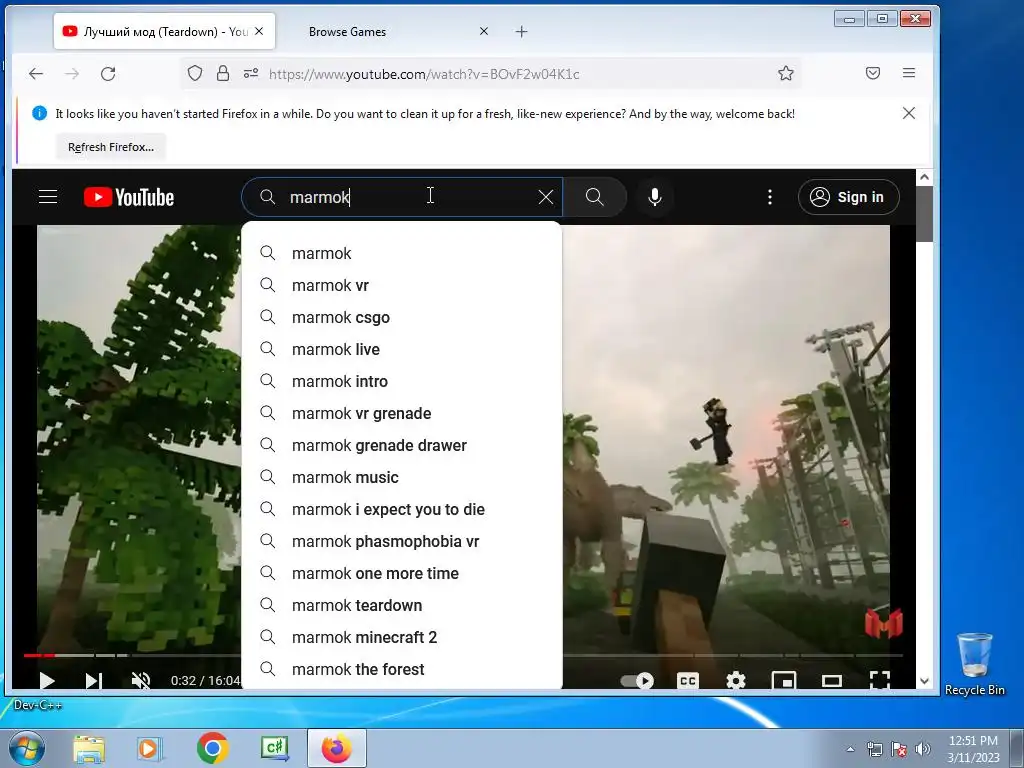Choose plain 'marmok' suggestion
Viewport: 1024px width, 768px height.
click(402, 253)
